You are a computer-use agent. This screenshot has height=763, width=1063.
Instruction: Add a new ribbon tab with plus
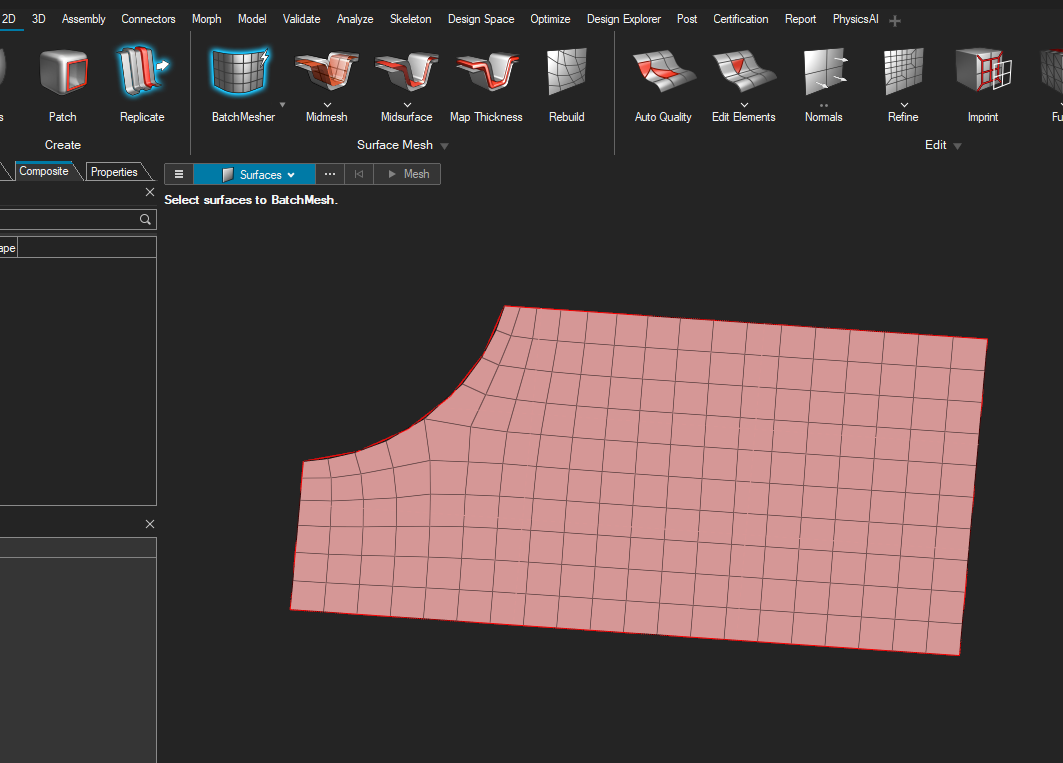pos(895,21)
